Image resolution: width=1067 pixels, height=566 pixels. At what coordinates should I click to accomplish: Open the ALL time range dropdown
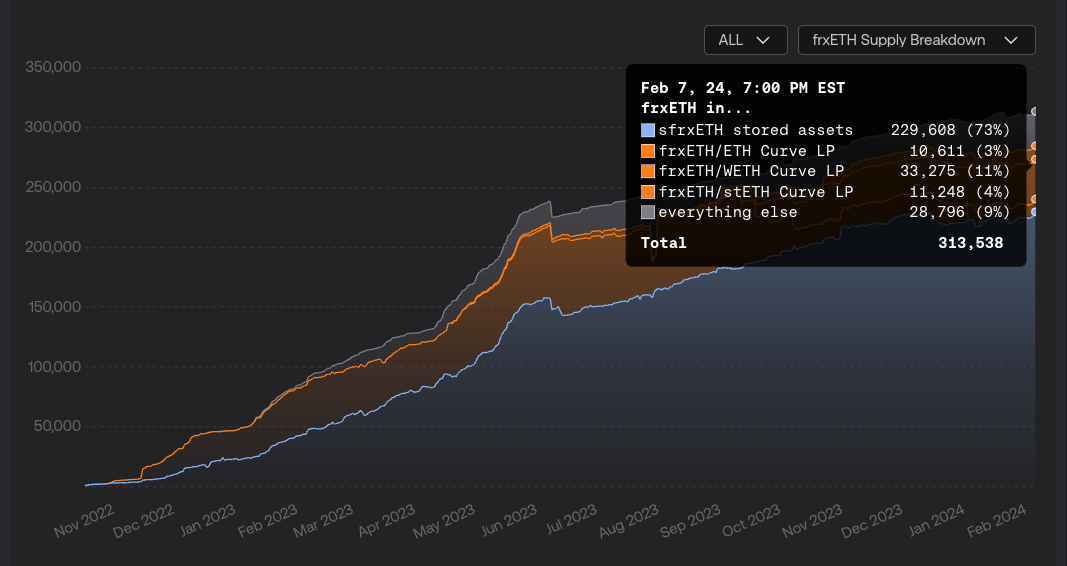coord(744,40)
